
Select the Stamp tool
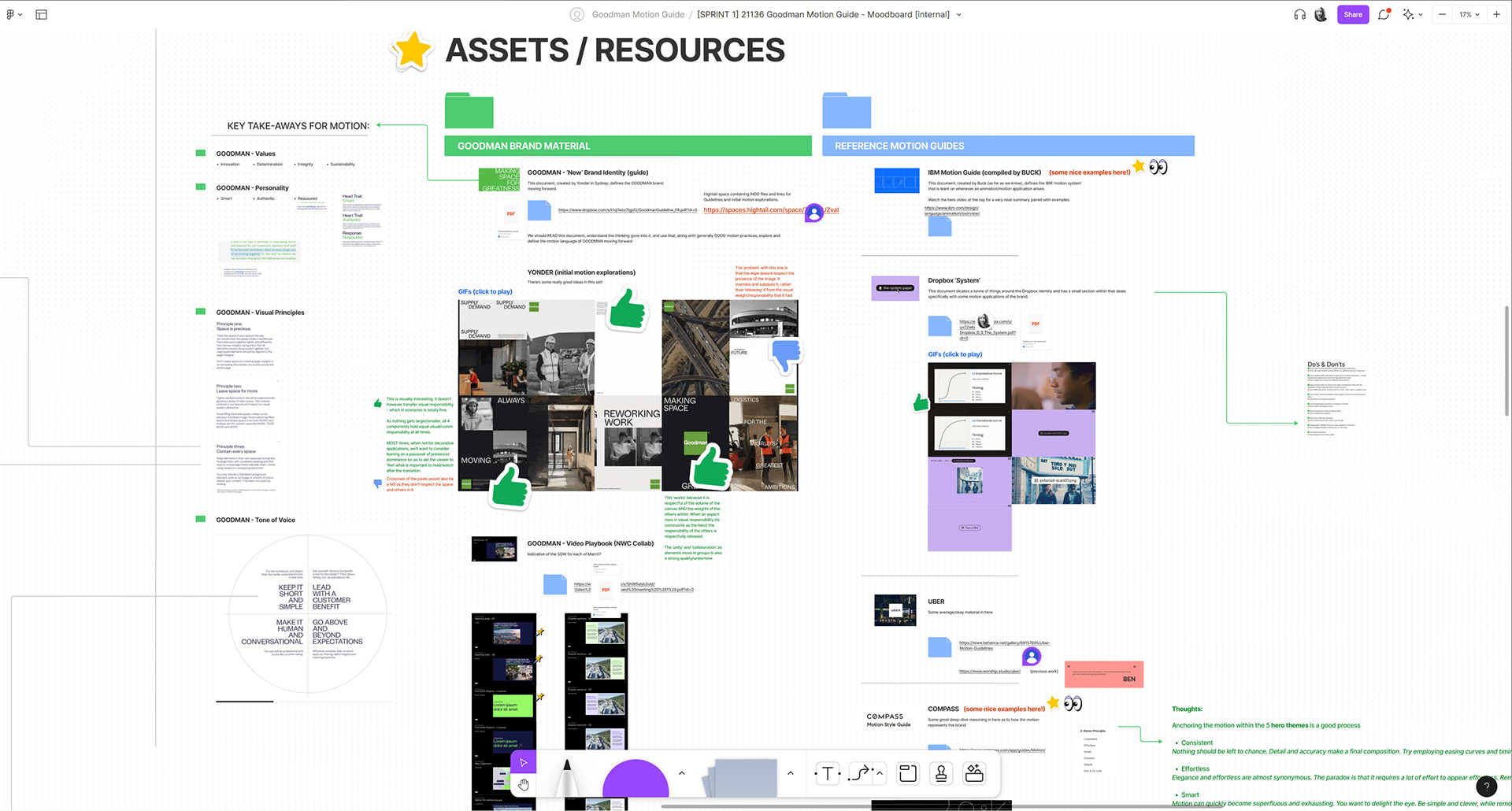[x=941, y=774]
